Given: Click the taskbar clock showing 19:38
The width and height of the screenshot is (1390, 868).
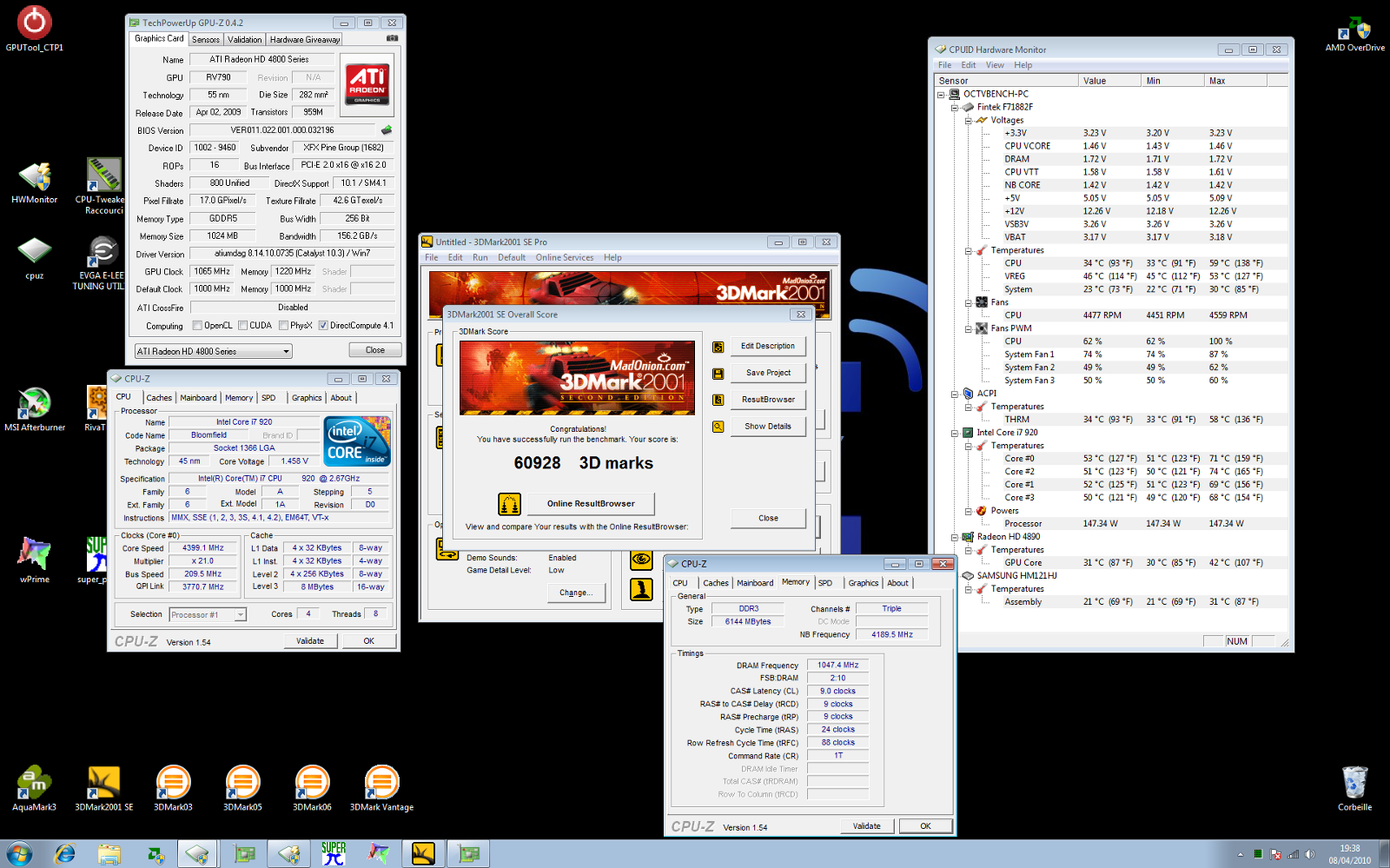Looking at the screenshot, I should pyautogui.click(x=1349, y=854).
